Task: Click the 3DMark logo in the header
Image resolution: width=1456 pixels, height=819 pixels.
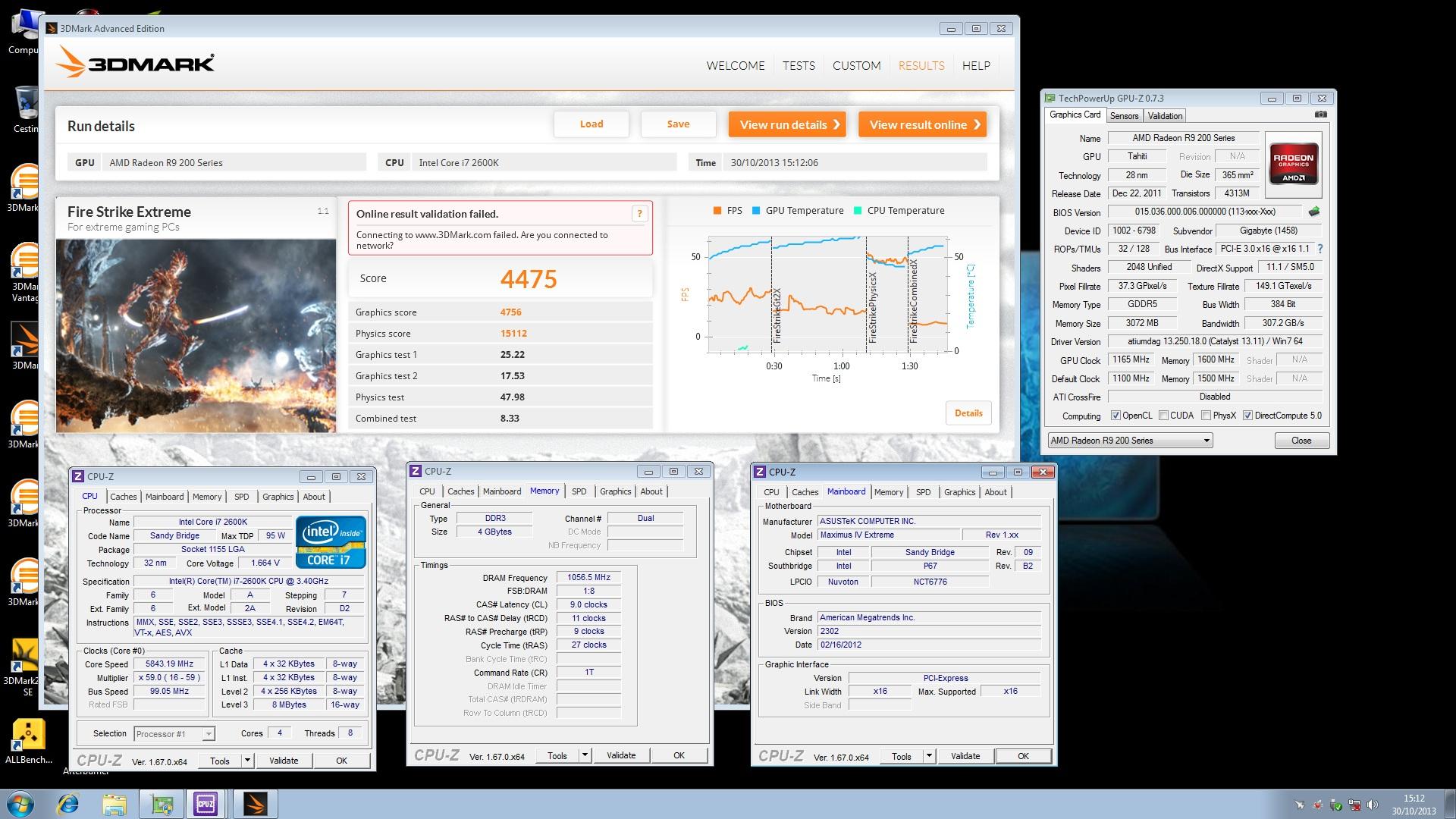Action: click(136, 63)
